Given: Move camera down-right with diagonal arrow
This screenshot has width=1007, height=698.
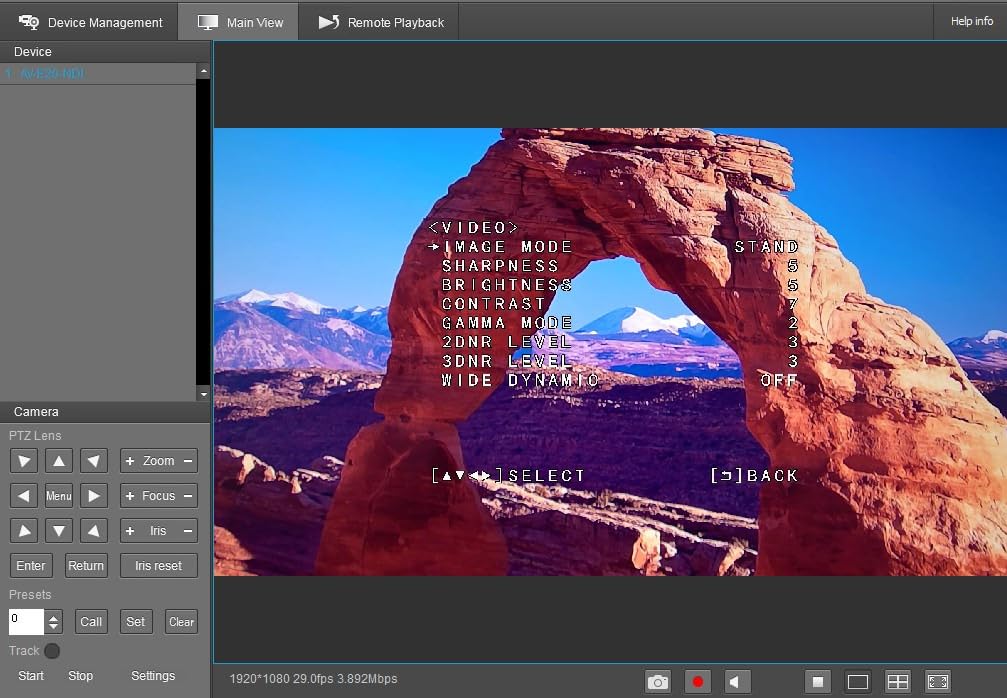Looking at the screenshot, I should [94, 530].
